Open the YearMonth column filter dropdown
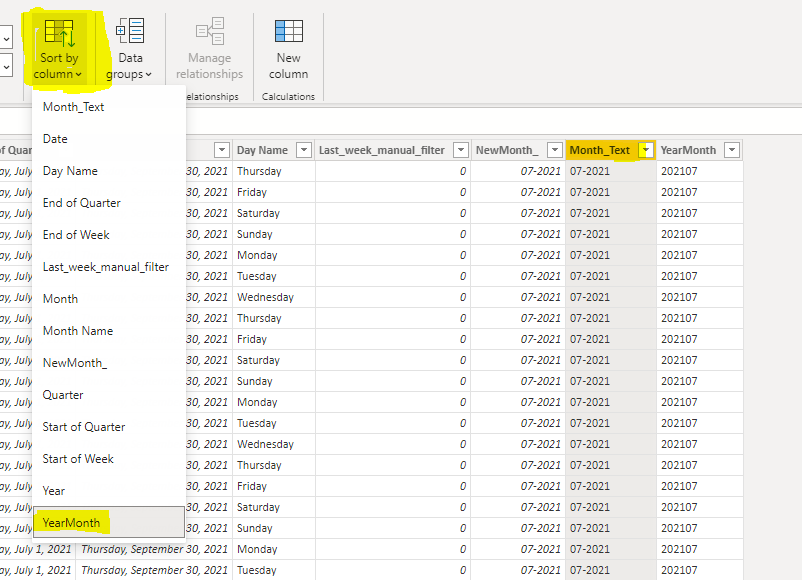This screenshot has width=802, height=580. tap(732, 150)
